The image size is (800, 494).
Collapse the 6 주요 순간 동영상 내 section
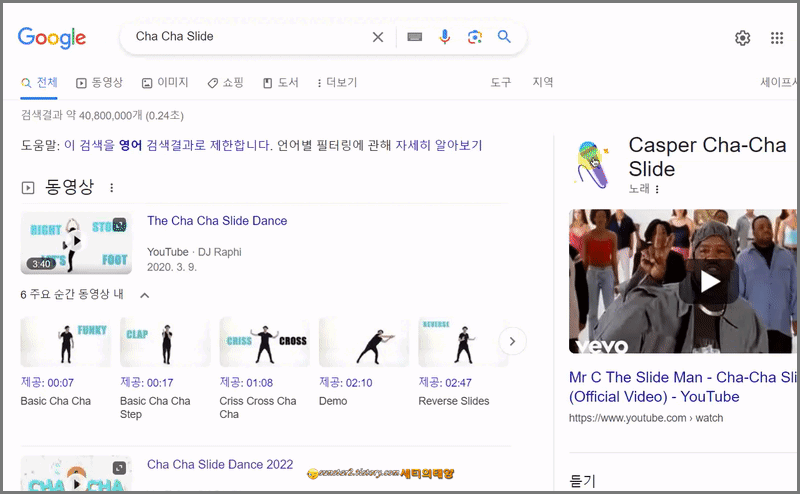[145, 295]
